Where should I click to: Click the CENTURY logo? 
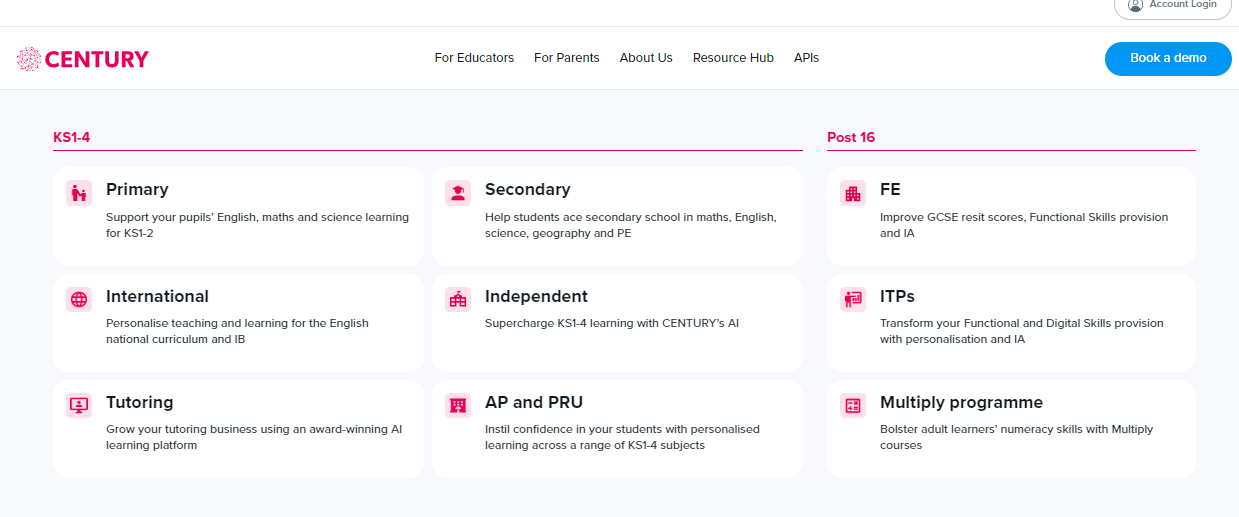tap(83, 59)
